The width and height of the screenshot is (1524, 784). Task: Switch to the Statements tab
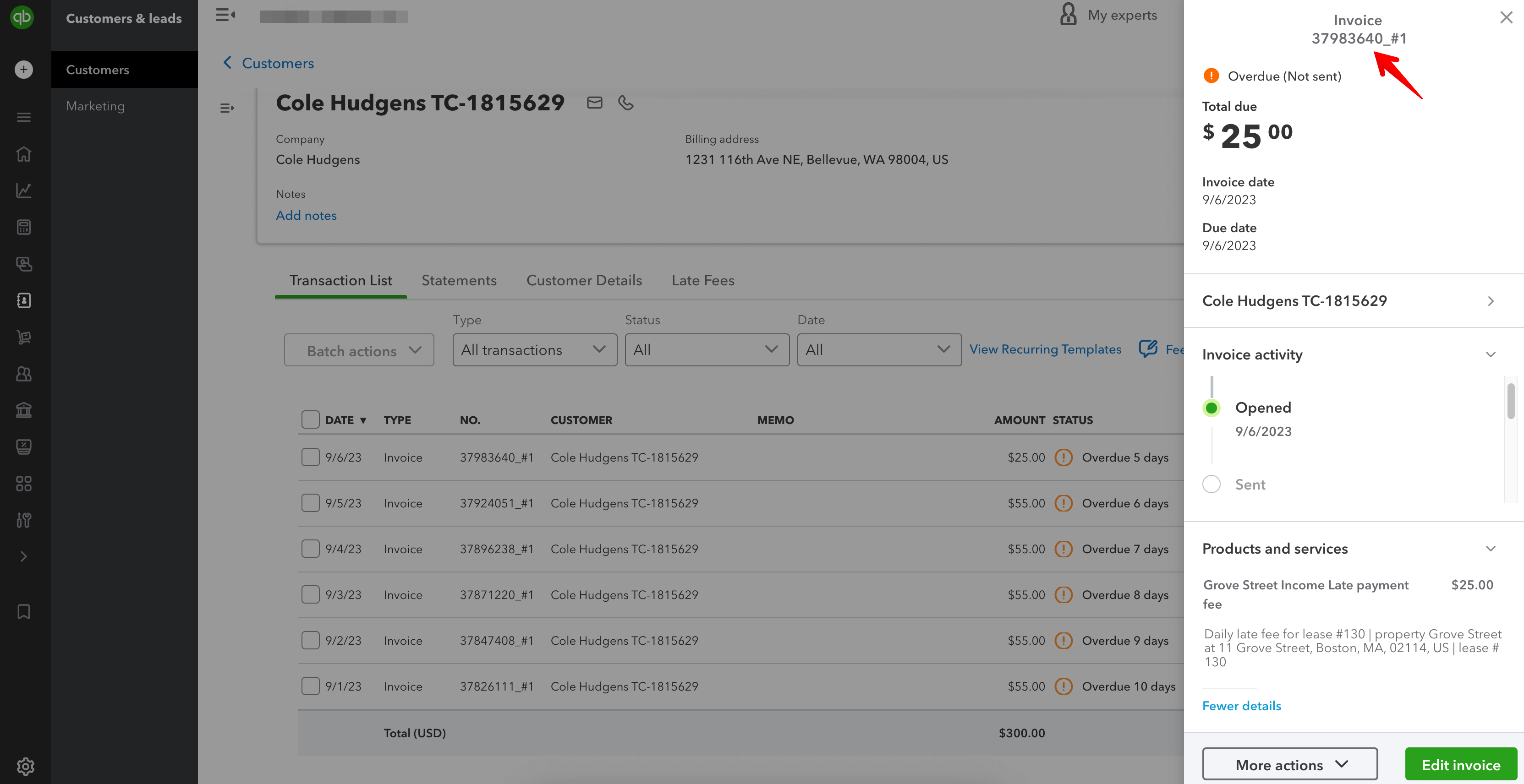click(459, 280)
